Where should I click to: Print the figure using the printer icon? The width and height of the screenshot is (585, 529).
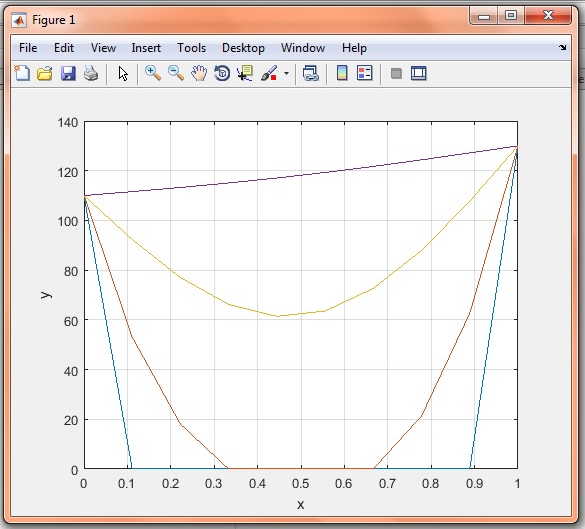click(91, 73)
